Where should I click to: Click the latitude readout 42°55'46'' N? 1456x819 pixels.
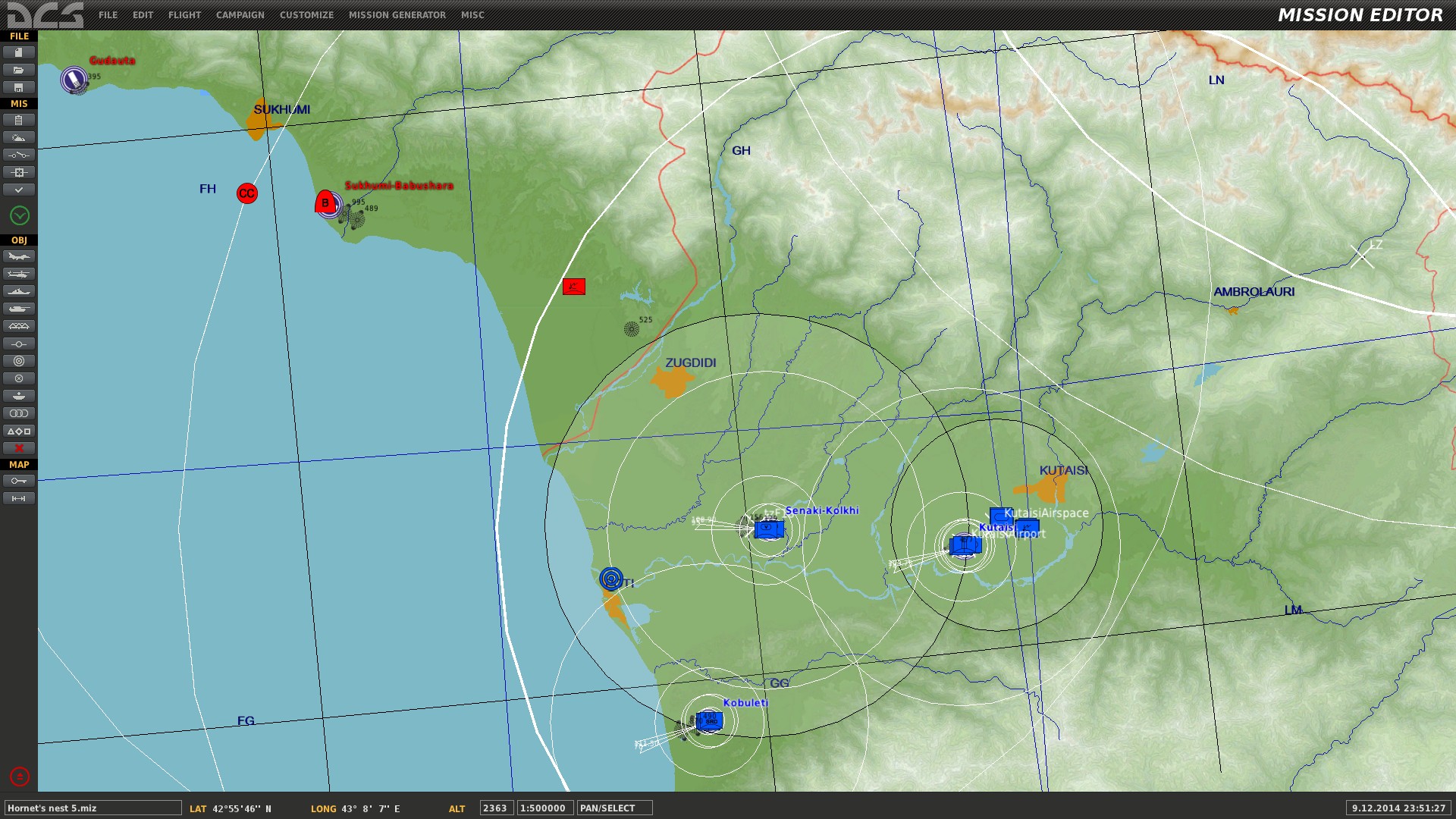[x=242, y=809]
